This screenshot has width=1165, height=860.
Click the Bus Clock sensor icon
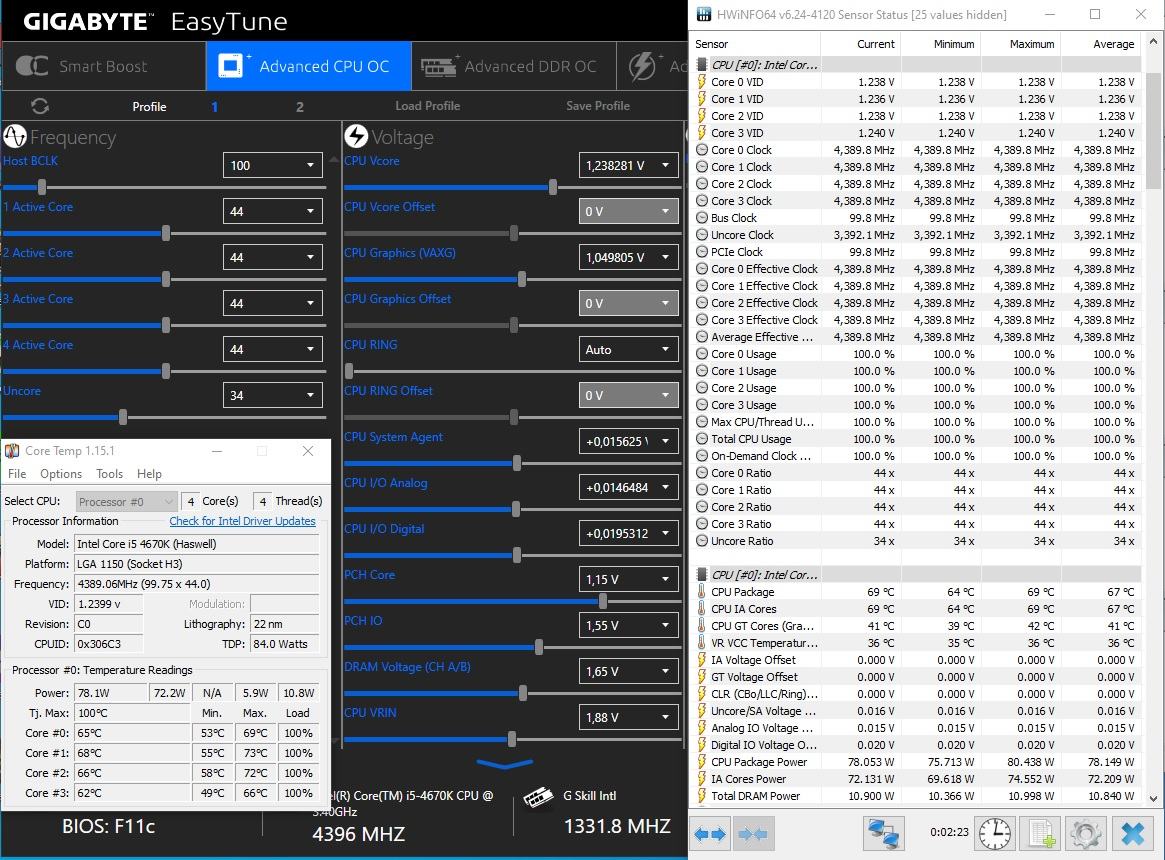coord(701,218)
